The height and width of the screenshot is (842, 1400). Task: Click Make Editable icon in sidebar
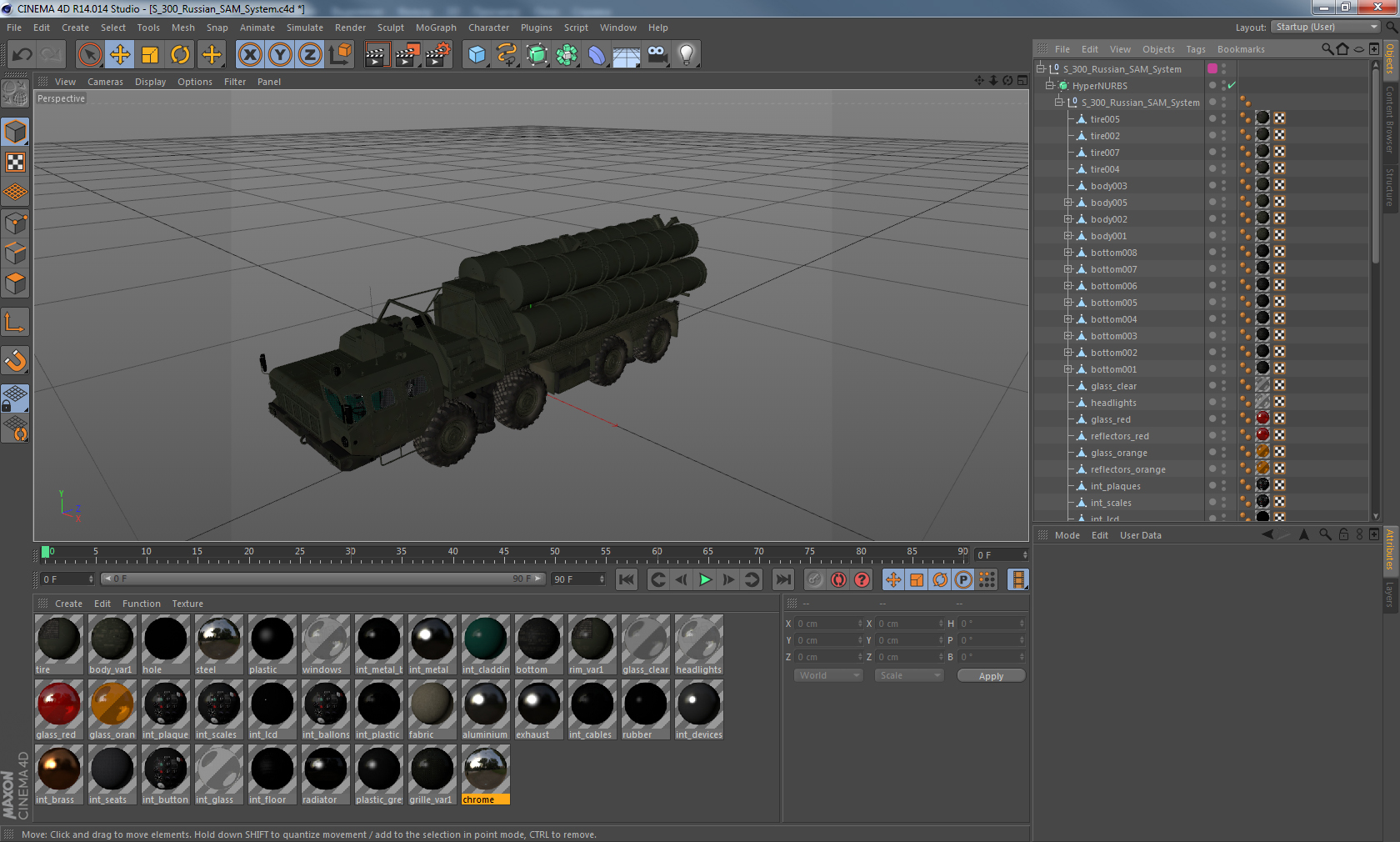coord(15,93)
